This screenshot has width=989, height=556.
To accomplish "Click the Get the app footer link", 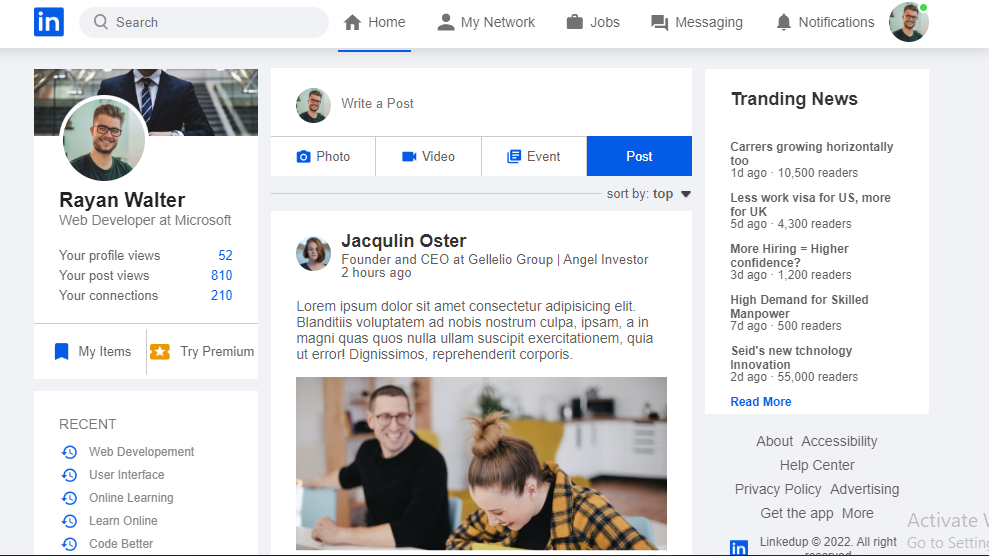I will pos(797,513).
